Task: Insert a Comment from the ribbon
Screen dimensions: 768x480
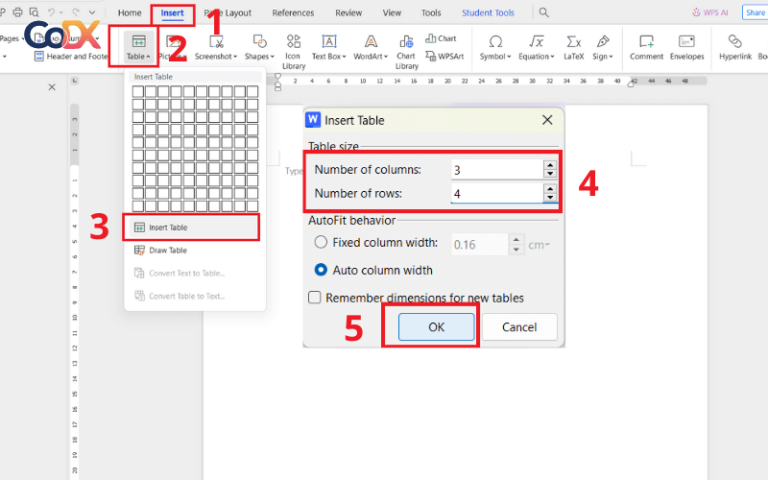Action: coord(646,47)
